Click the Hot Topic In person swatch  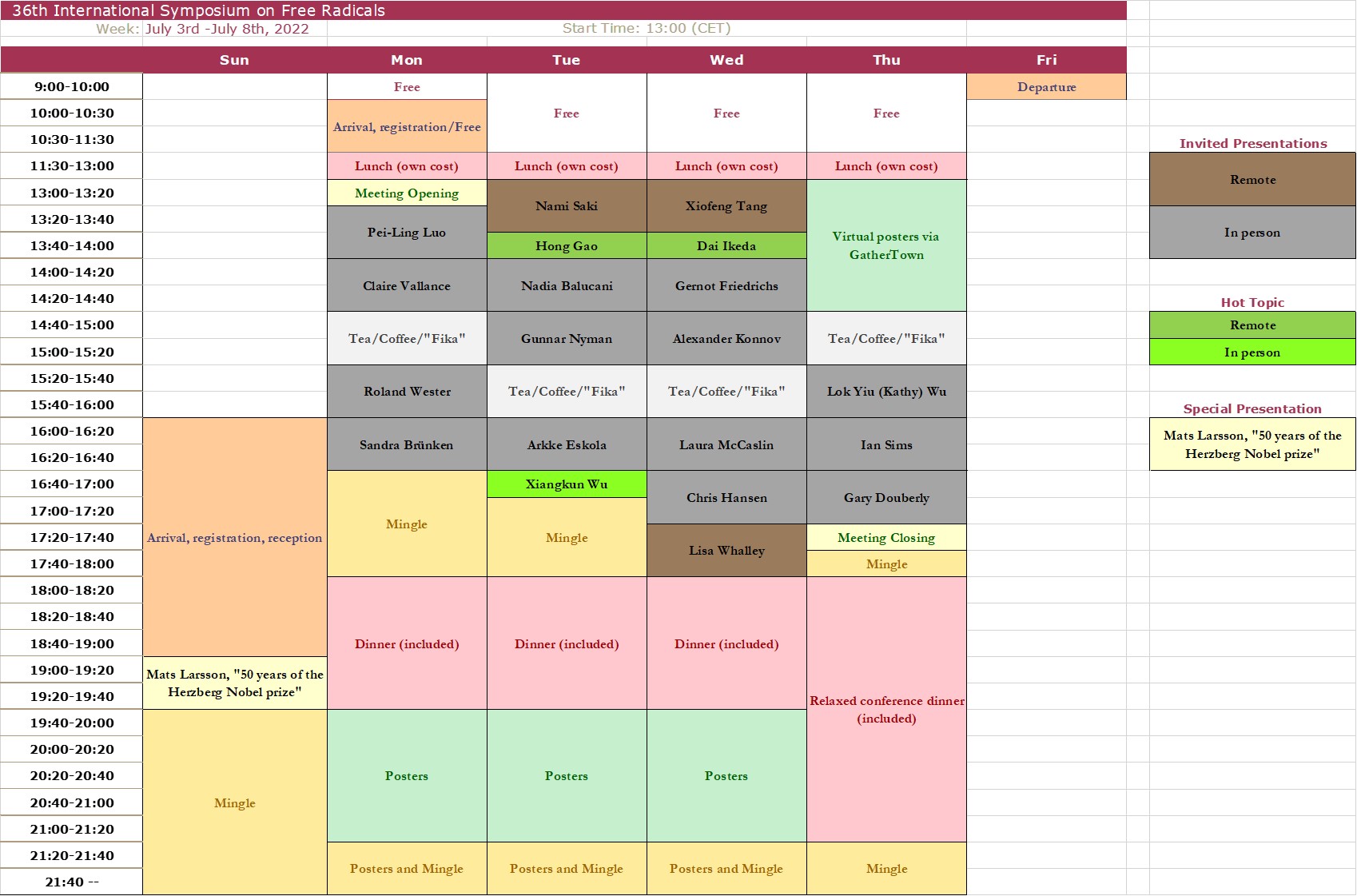1252,352
